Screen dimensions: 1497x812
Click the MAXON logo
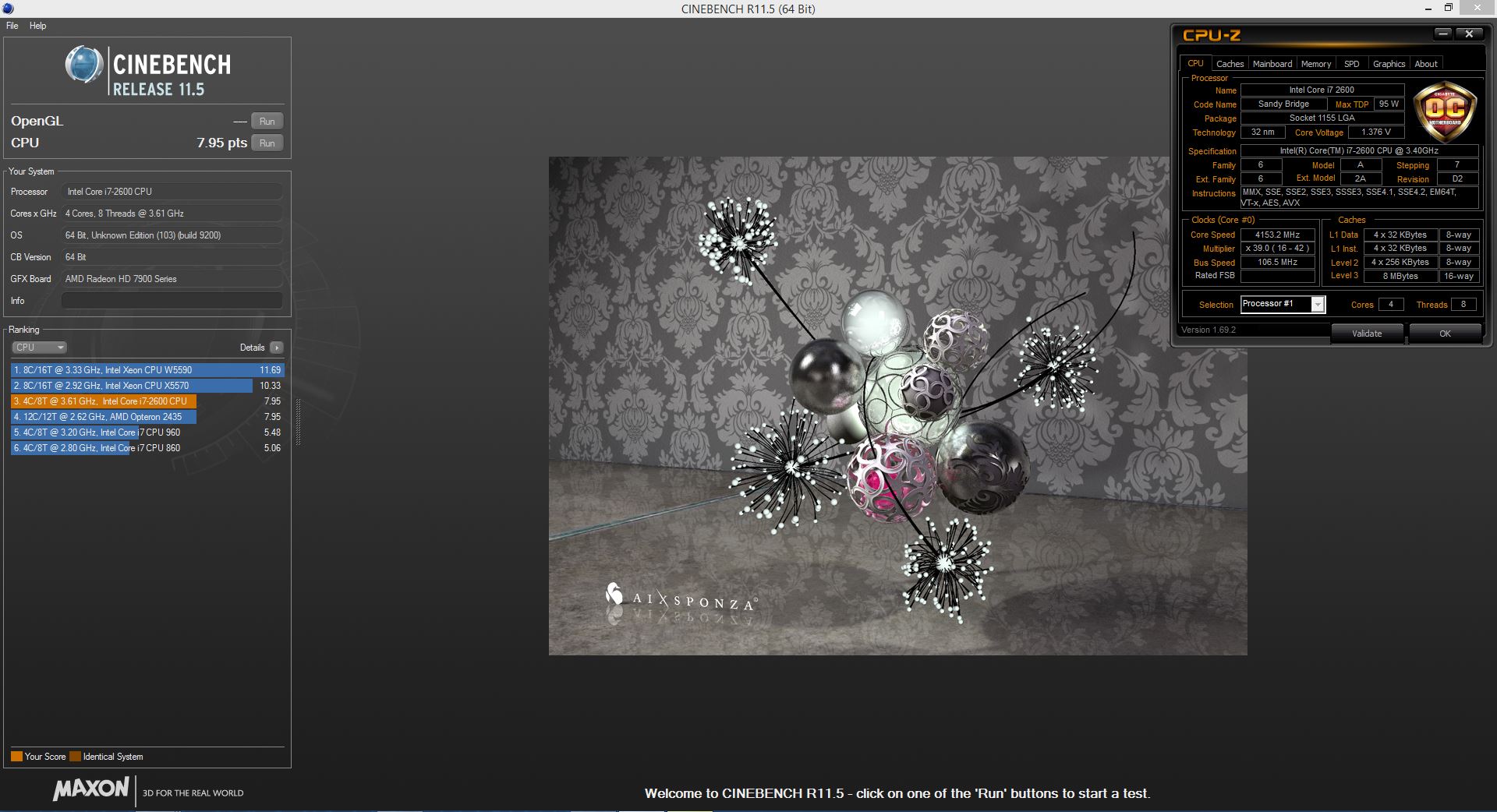(90, 789)
